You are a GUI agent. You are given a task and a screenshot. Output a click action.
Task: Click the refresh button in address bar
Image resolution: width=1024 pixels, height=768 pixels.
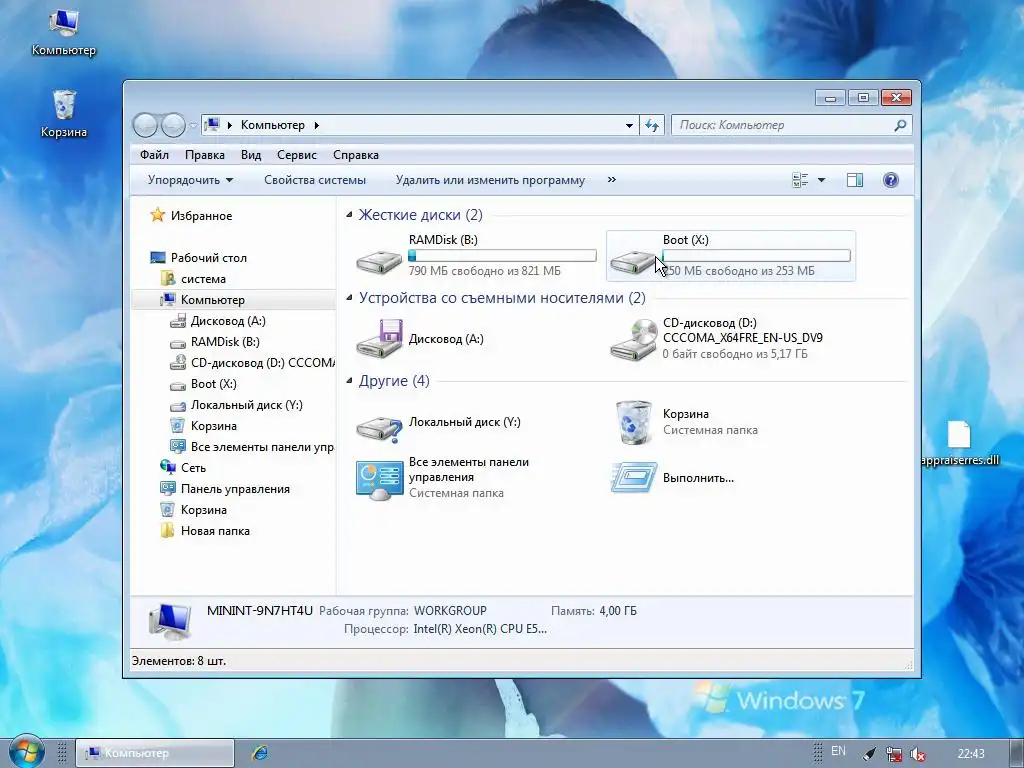pyautogui.click(x=652, y=125)
